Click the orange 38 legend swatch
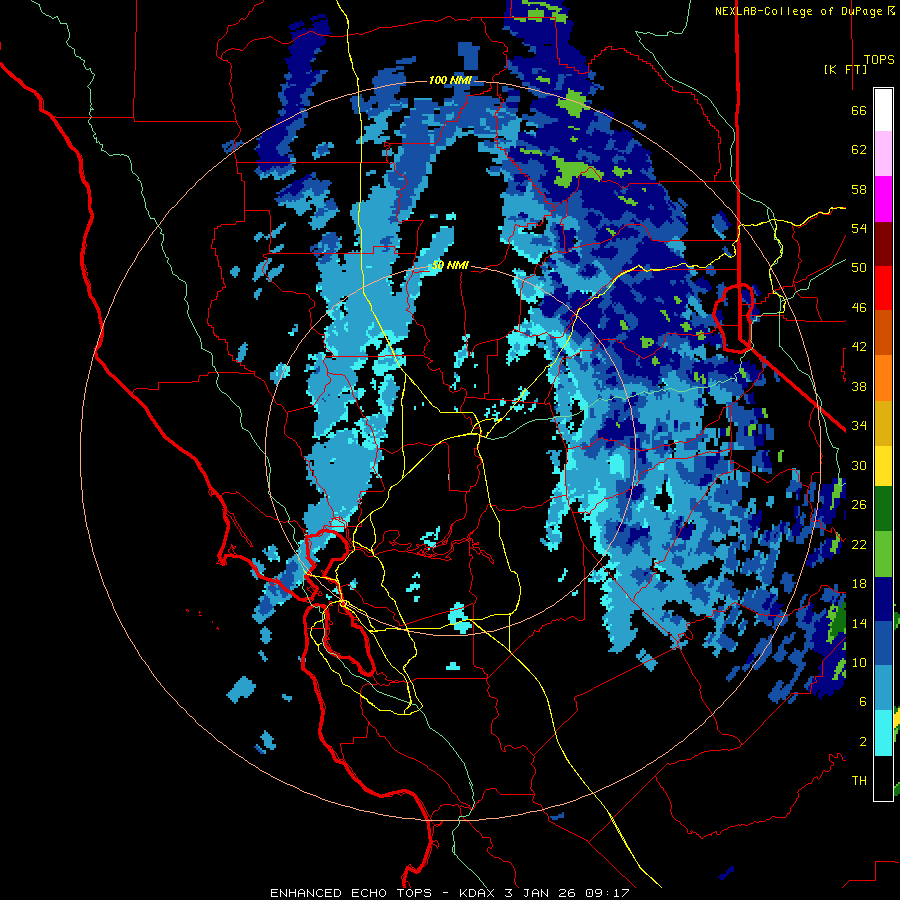The height and width of the screenshot is (900, 900). coord(883,378)
